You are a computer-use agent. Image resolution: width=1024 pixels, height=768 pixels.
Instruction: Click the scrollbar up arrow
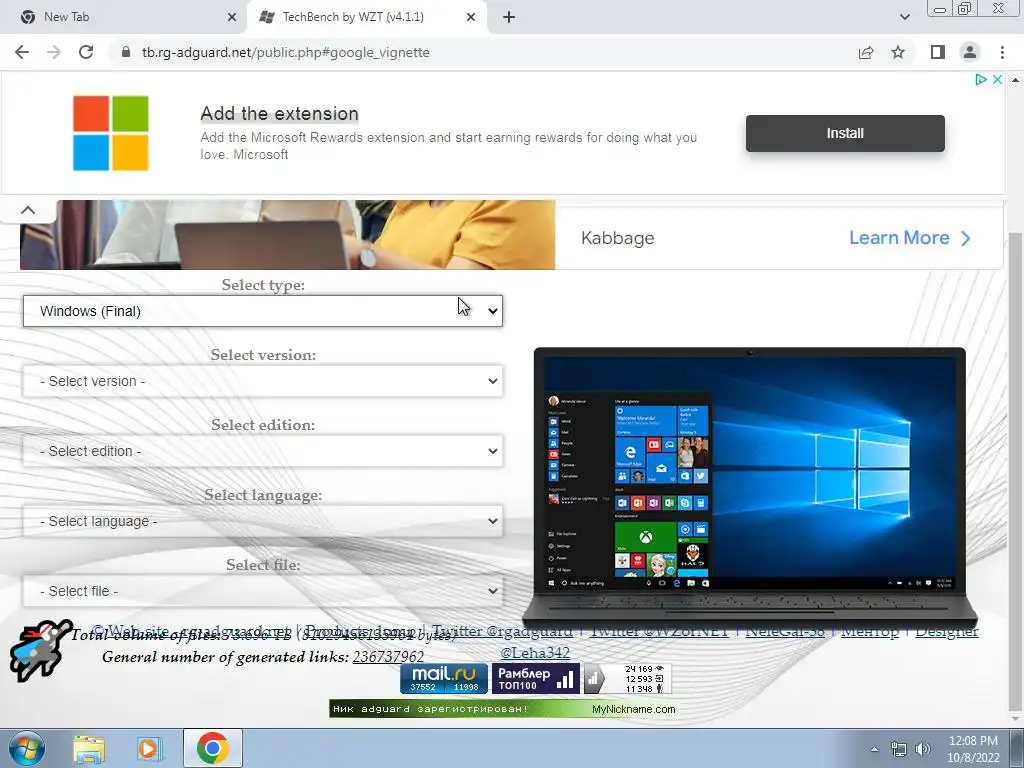click(1015, 80)
